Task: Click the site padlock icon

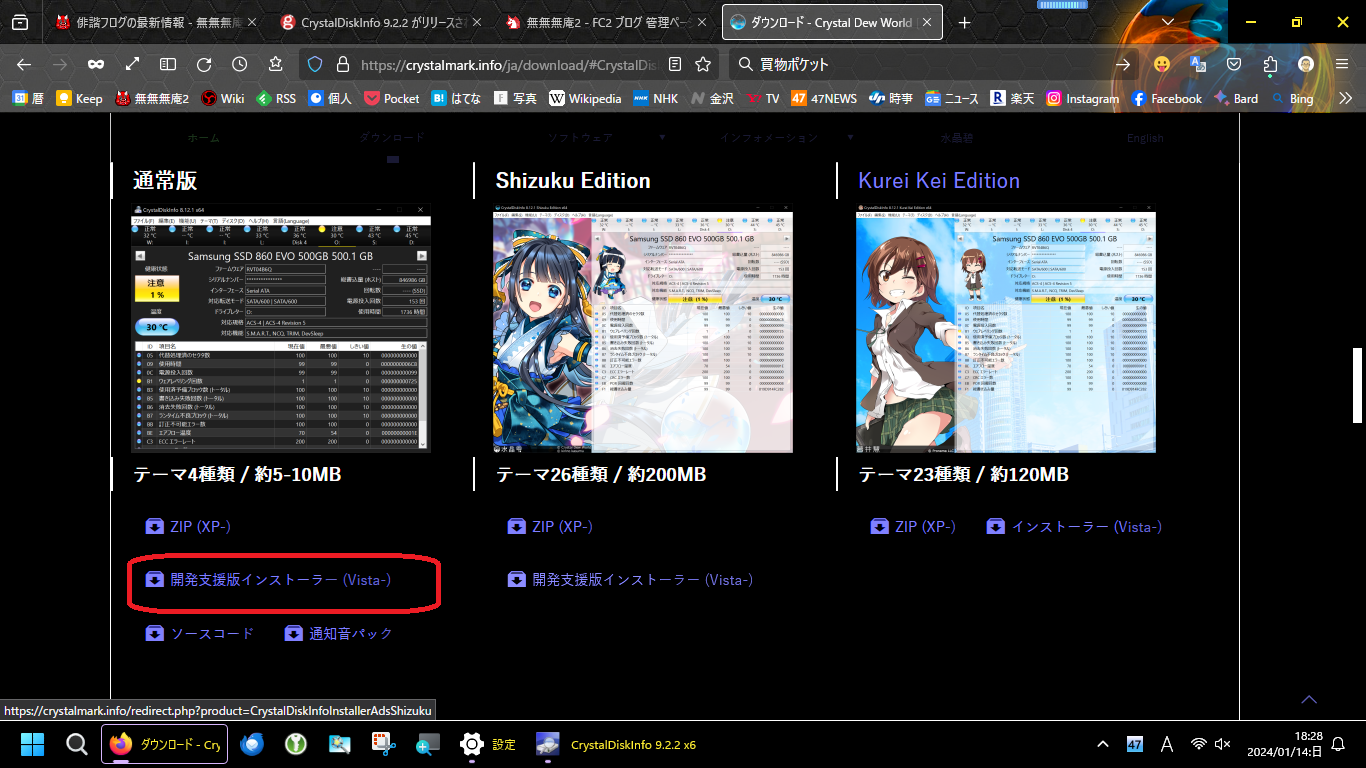Action: tap(342, 64)
